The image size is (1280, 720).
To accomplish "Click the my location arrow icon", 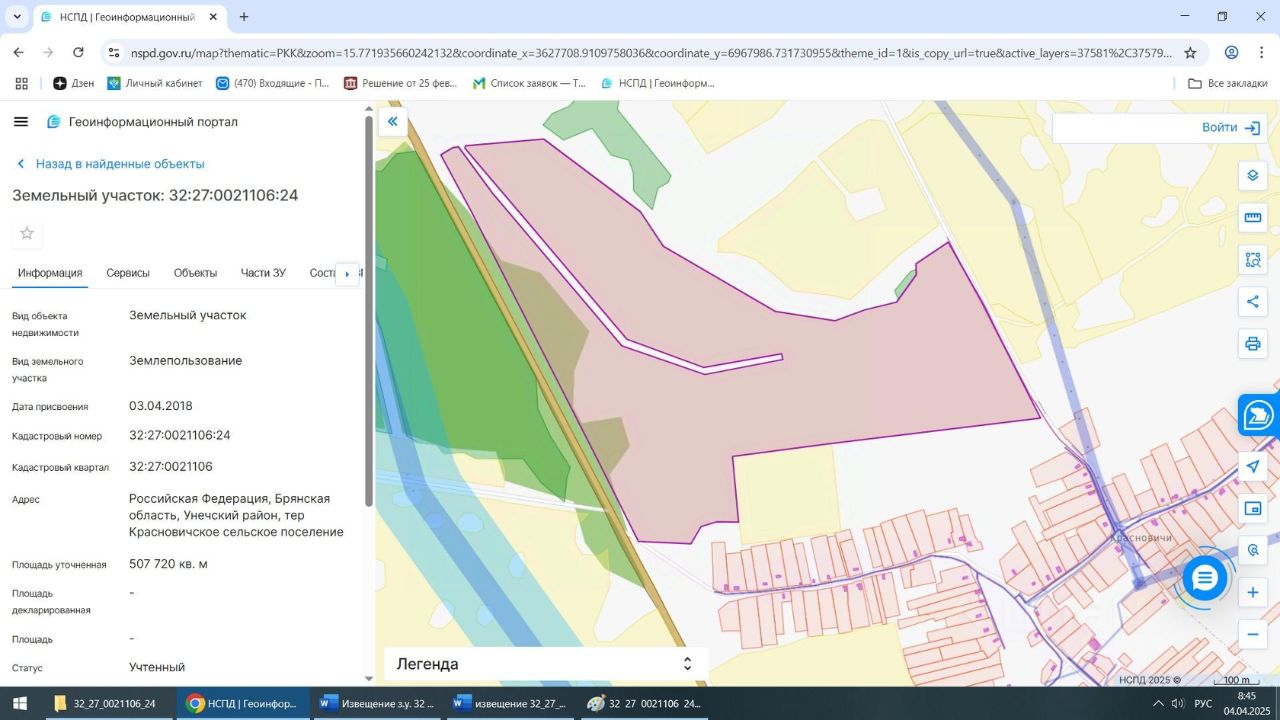I will pyautogui.click(x=1252, y=467).
